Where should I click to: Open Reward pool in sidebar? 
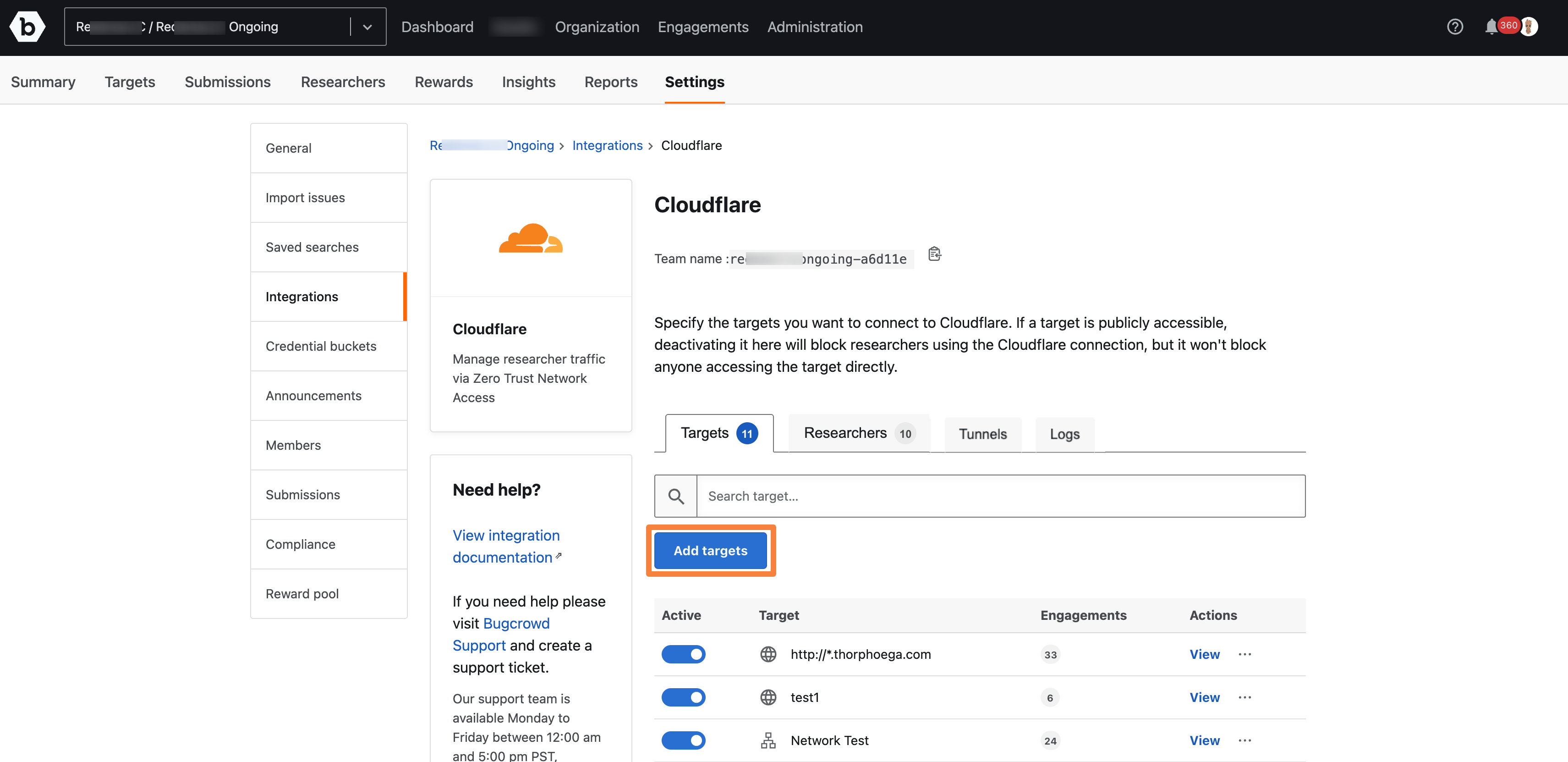(x=329, y=594)
